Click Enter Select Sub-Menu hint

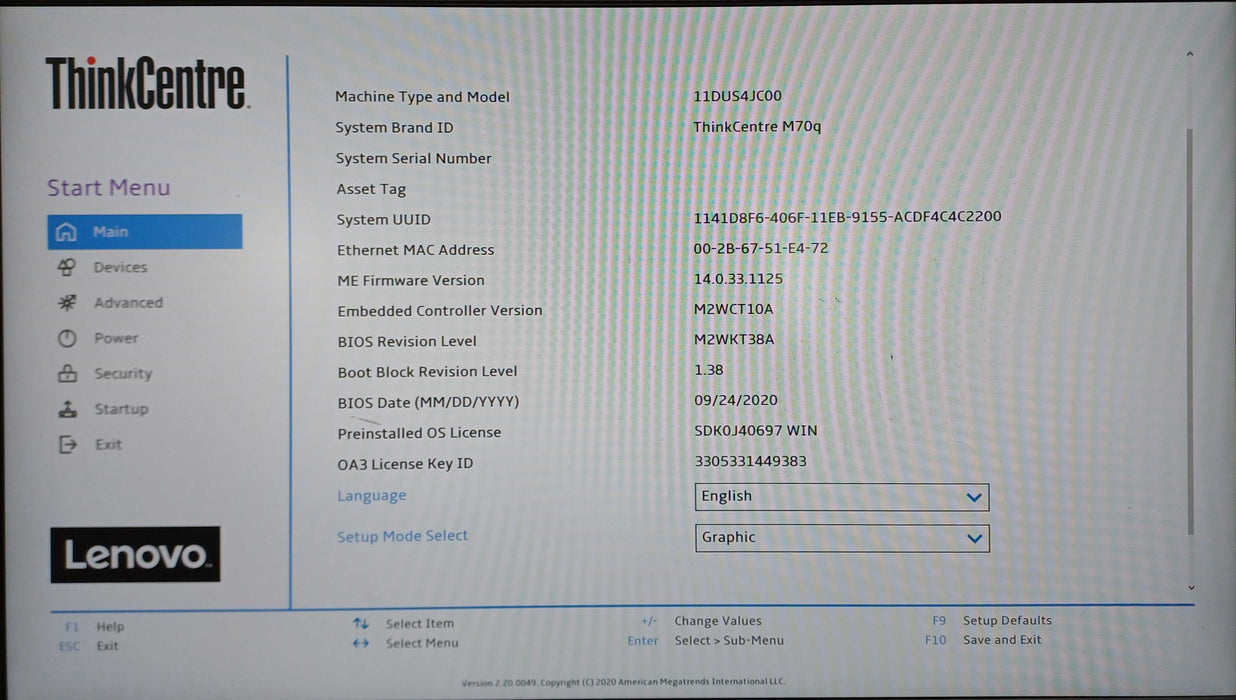(x=706, y=641)
